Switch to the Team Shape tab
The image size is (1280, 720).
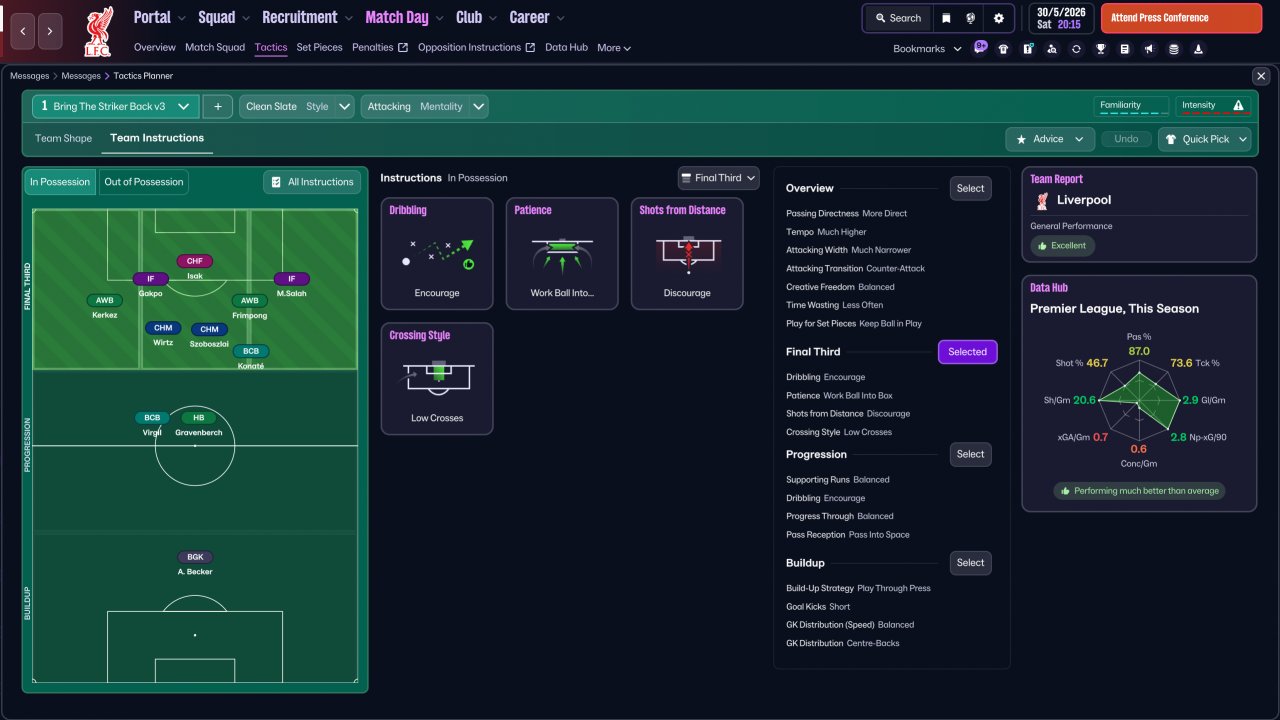pyautogui.click(x=63, y=138)
